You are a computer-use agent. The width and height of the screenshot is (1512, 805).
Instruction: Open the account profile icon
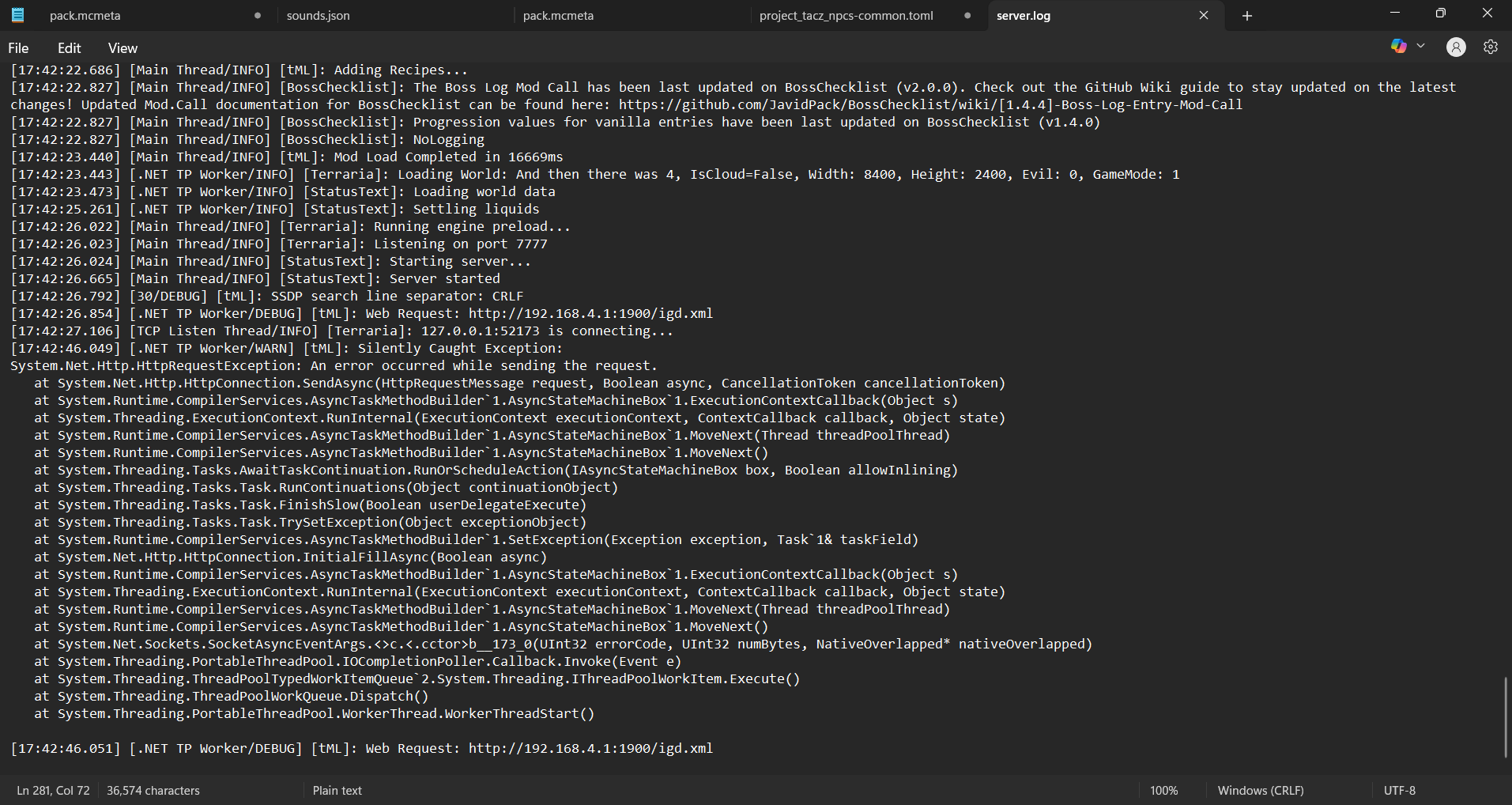(1456, 47)
